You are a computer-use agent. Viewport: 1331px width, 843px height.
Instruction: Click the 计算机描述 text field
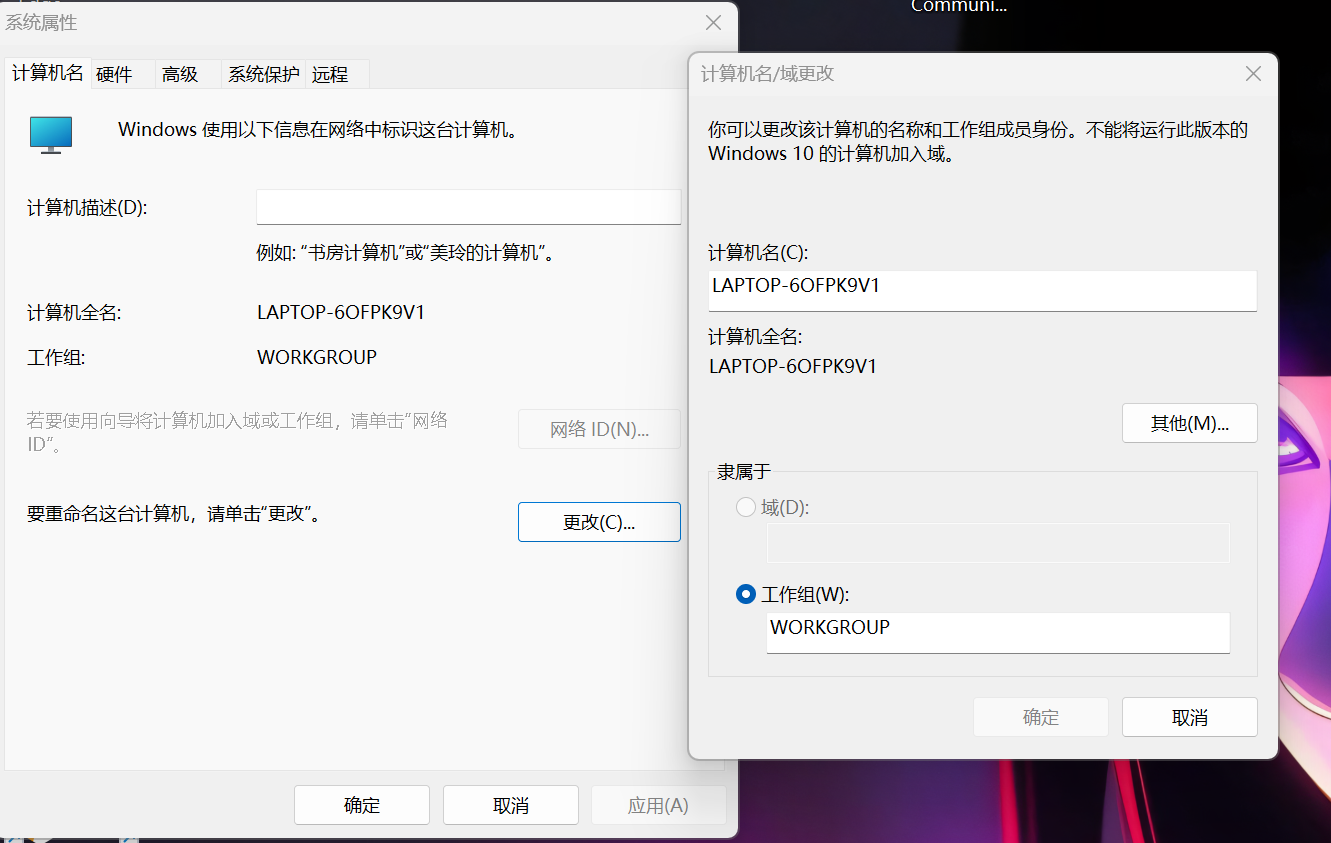pyautogui.click(x=468, y=207)
